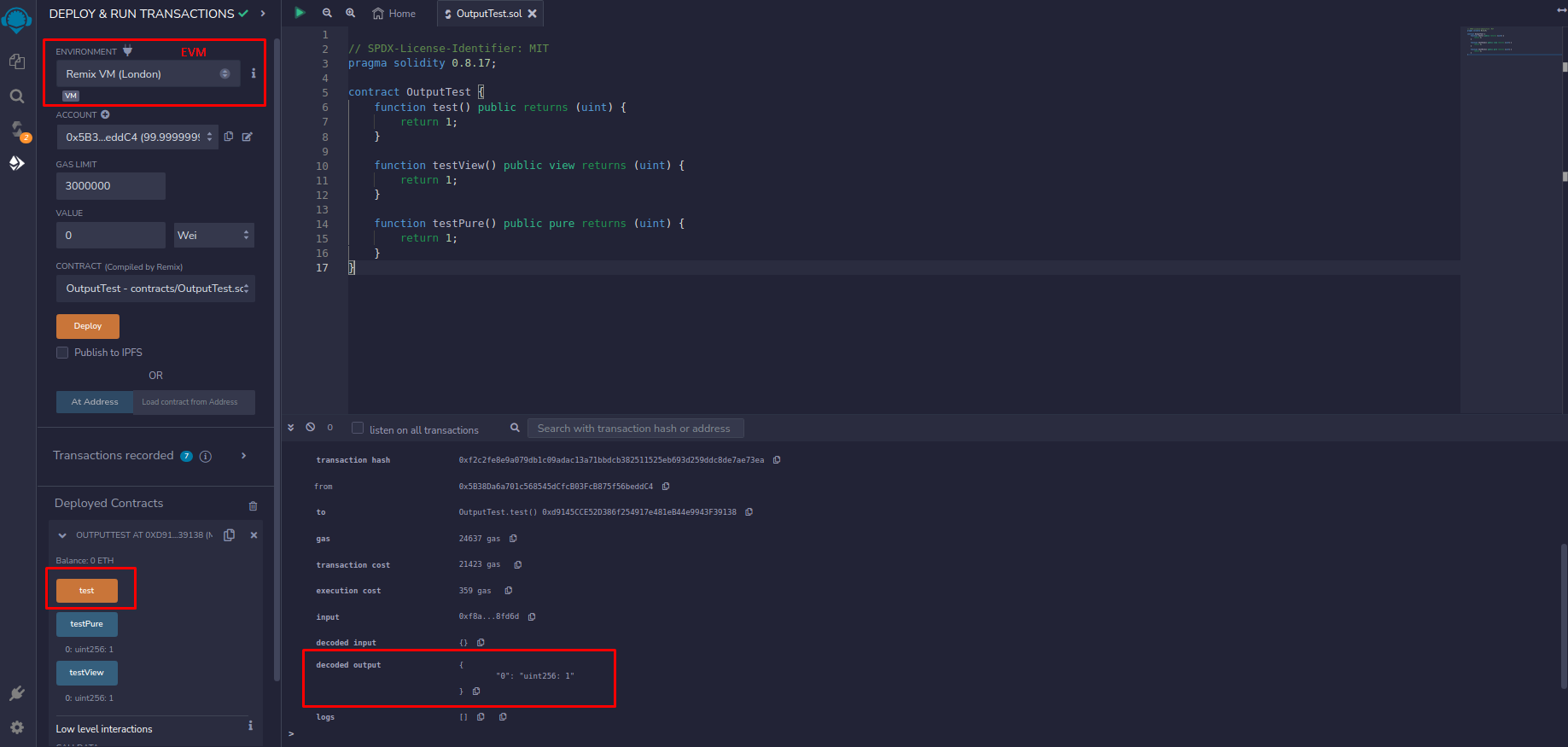Viewport: 1568px width, 747px height.
Task: Close the OutputTest.sol tab
Action: click(533, 14)
